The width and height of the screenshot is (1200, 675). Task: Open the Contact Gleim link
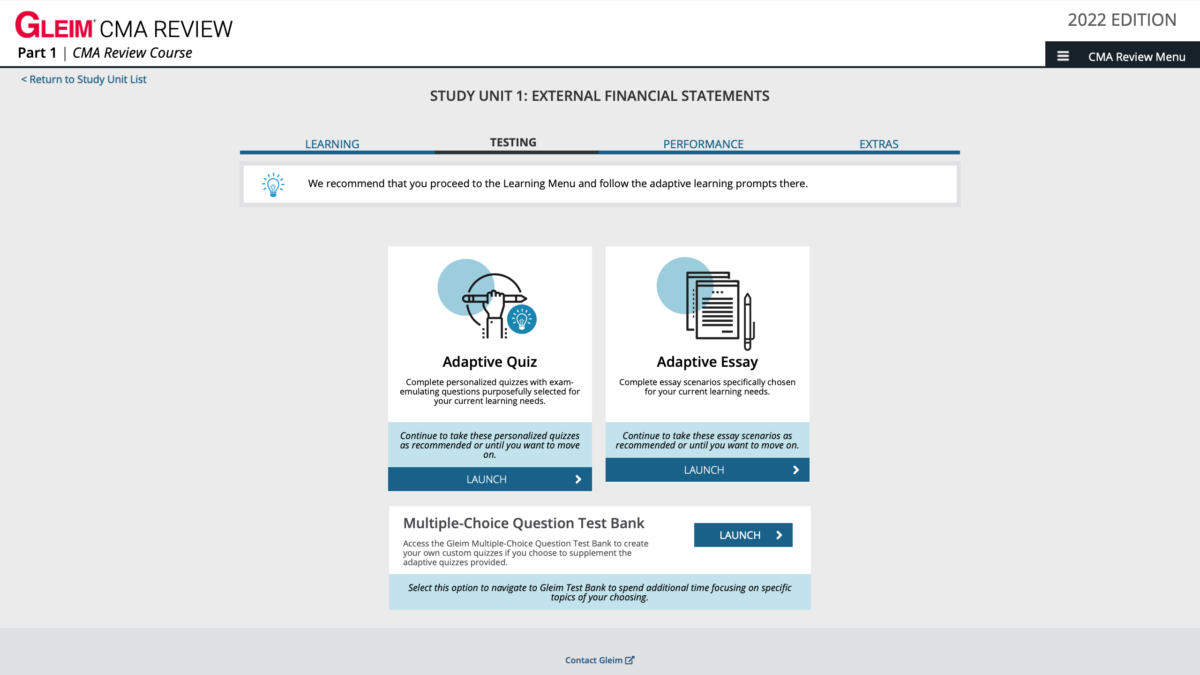(x=595, y=660)
